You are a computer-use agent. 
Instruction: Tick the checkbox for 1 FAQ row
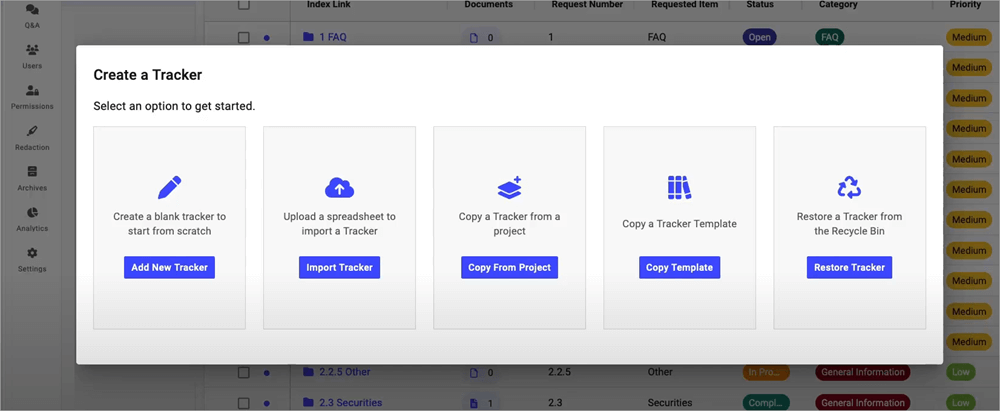click(x=243, y=38)
